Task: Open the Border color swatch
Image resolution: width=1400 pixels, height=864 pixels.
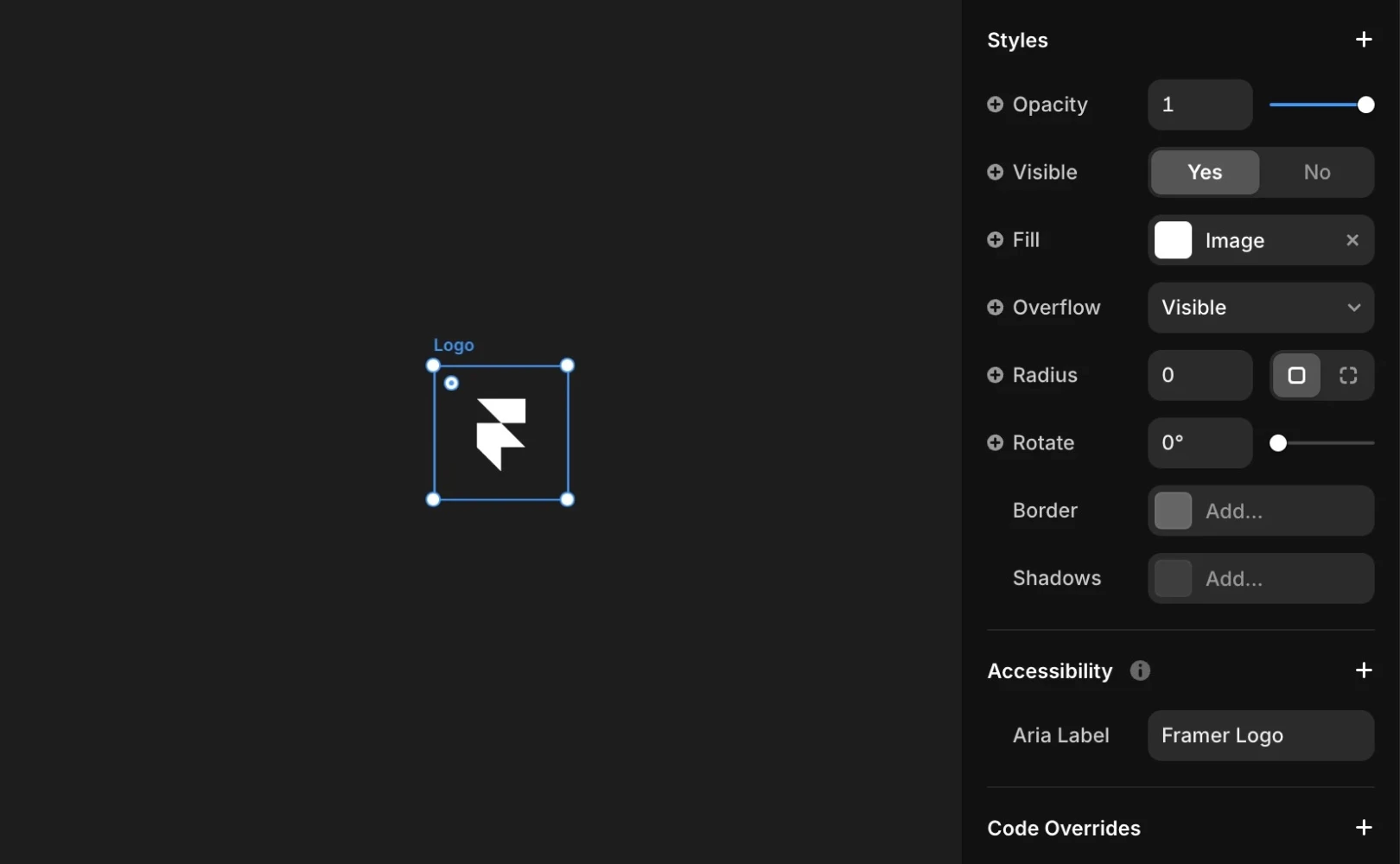Action: [x=1173, y=511]
